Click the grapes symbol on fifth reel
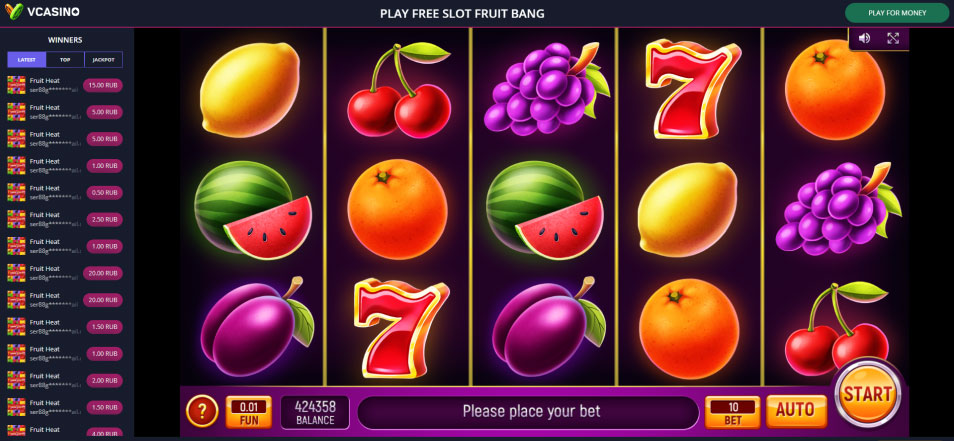Image resolution: width=954 pixels, height=441 pixels. (838, 208)
